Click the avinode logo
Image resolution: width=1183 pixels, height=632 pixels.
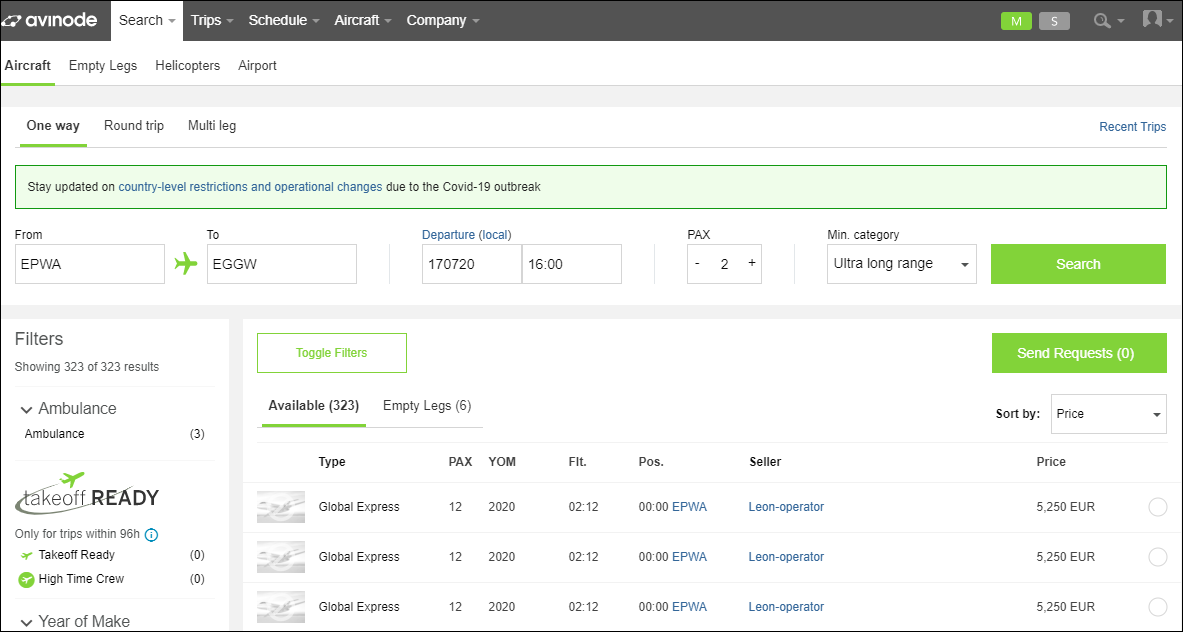click(51, 20)
